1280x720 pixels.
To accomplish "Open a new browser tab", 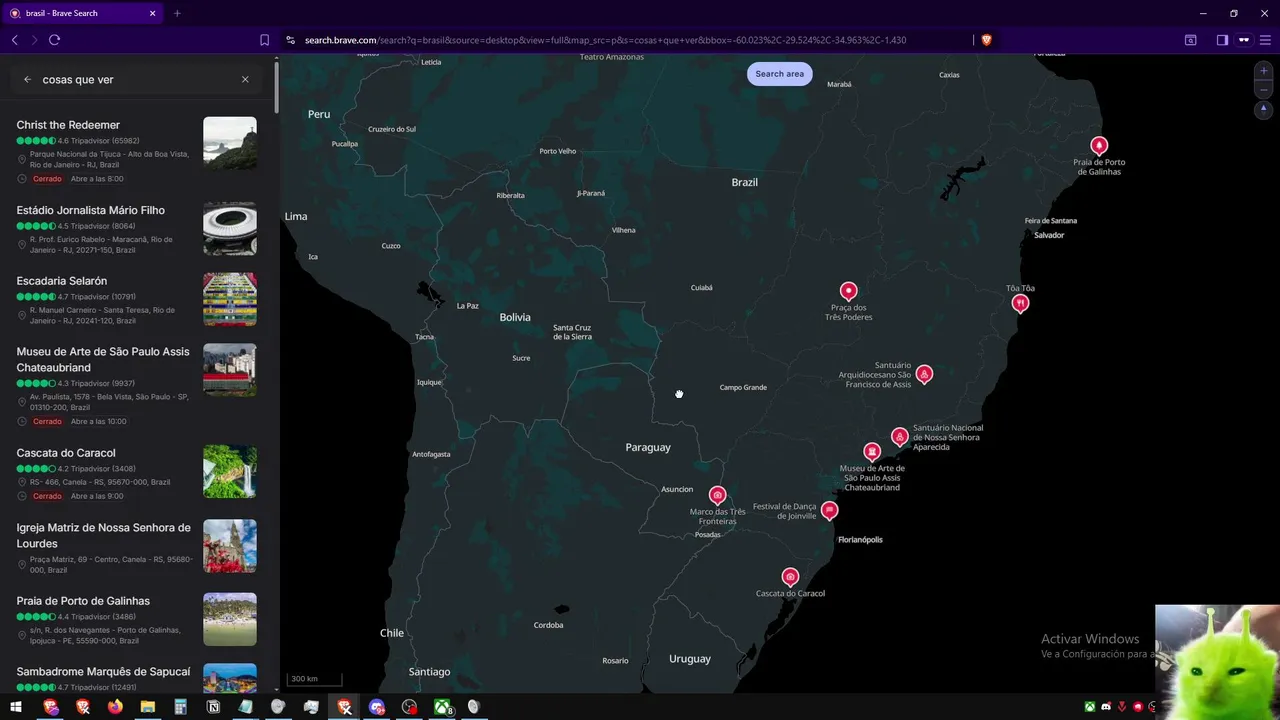I will tap(177, 13).
